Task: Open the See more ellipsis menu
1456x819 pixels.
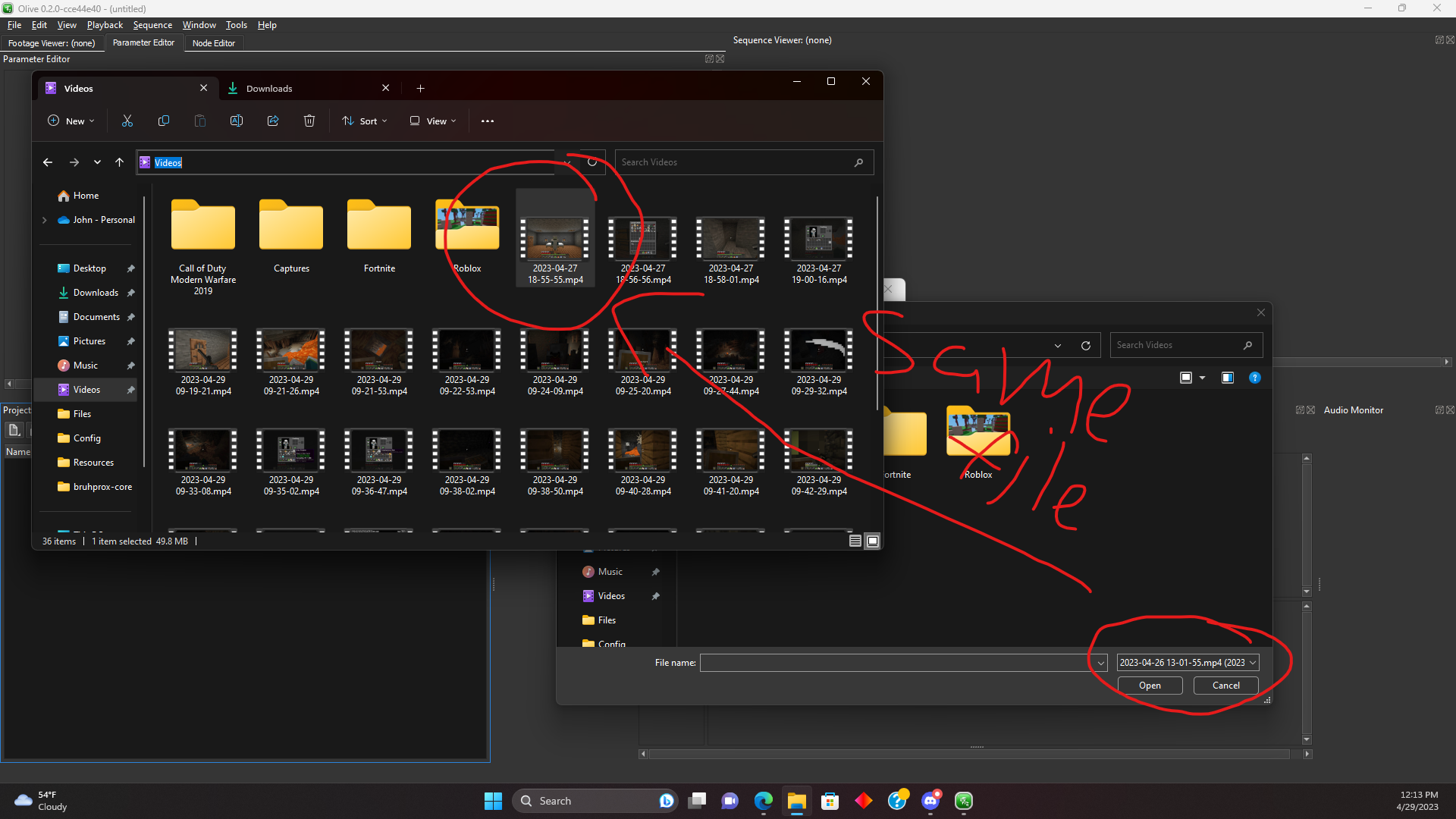Action: point(488,121)
